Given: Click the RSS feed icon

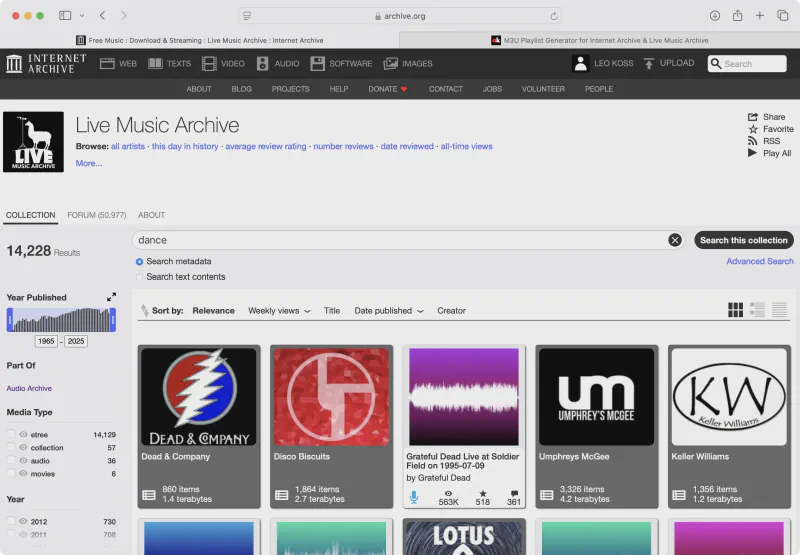Looking at the screenshot, I should [753, 141].
